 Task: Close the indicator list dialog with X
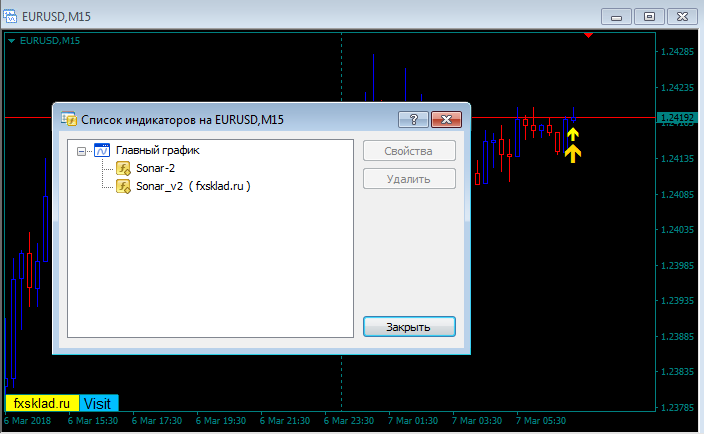tap(446, 119)
